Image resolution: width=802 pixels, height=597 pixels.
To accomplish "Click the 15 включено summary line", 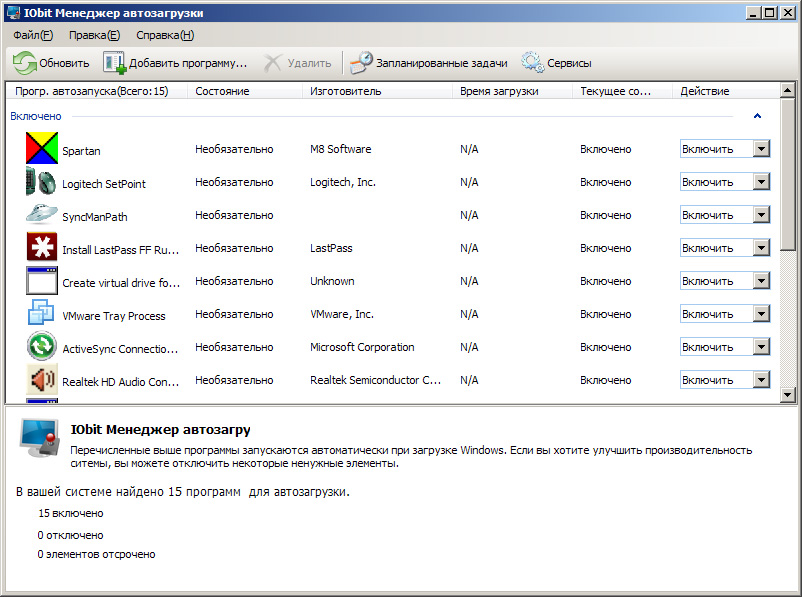I will (71, 513).
